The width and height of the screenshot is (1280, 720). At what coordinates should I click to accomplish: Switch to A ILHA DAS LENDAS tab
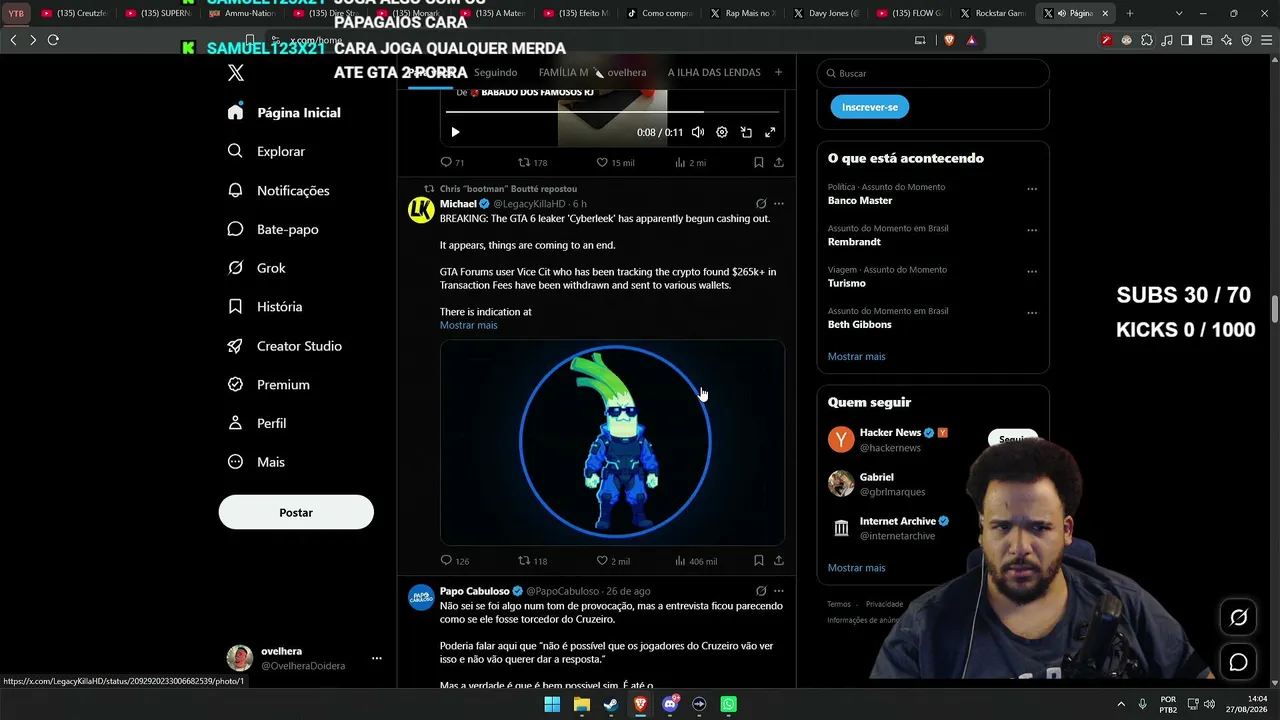point(714,73)
